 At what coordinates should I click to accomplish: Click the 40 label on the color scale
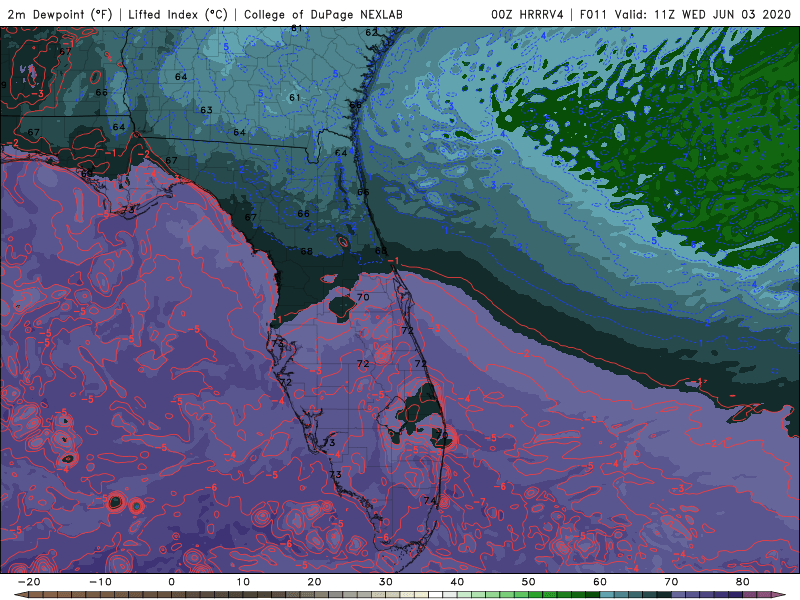click(x=457, y=582)
